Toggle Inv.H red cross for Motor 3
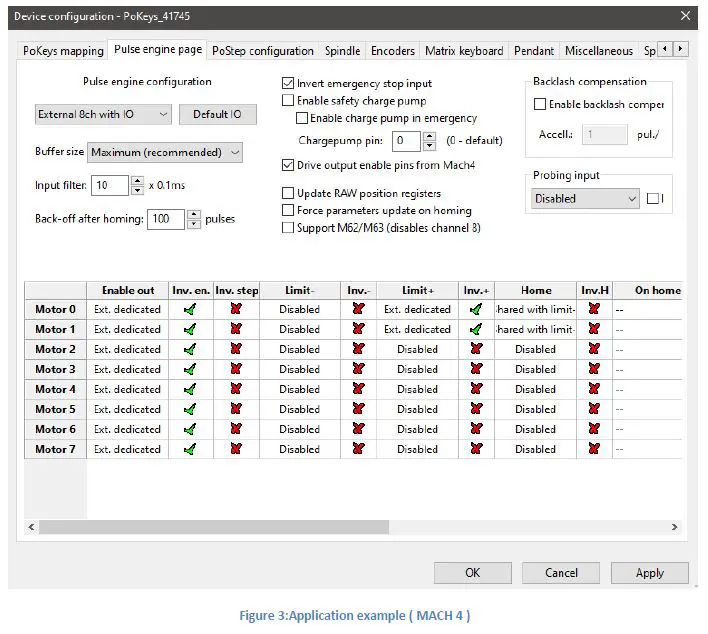This screenshot has height=634, width=708. click(x=594, y=369)
